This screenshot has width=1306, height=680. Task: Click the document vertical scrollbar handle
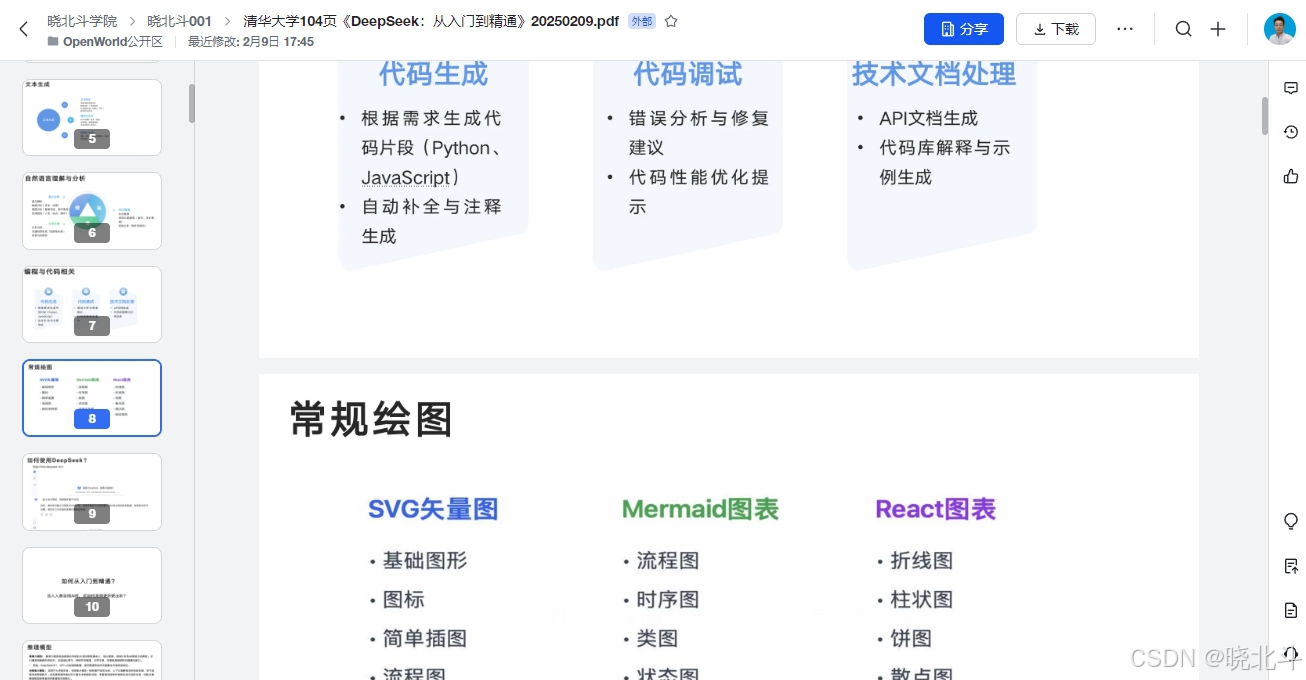(1264, 116)
